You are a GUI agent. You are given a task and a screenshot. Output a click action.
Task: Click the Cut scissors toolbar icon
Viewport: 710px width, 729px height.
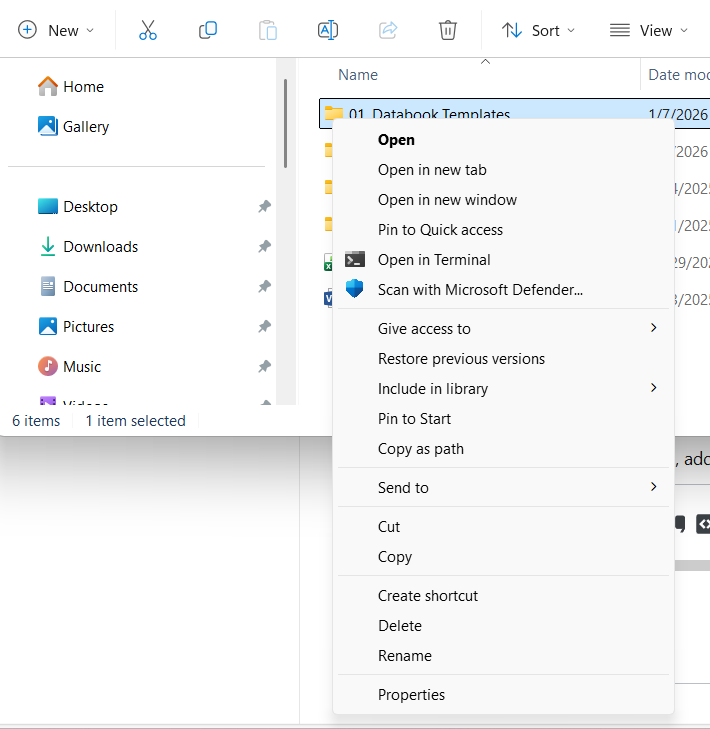click(x=148, y=31)
